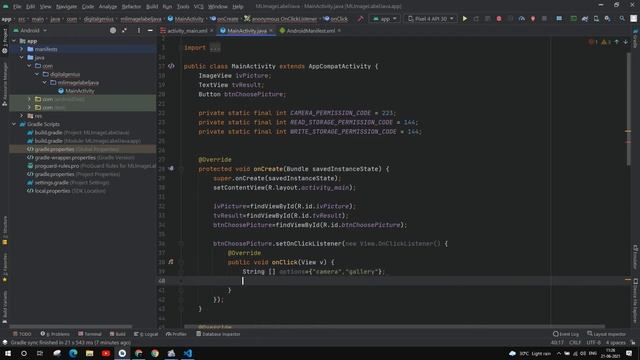The width and height of the screenshot is (640, 360).
Task: Expand the folded import block
Action: click(215, 48)
